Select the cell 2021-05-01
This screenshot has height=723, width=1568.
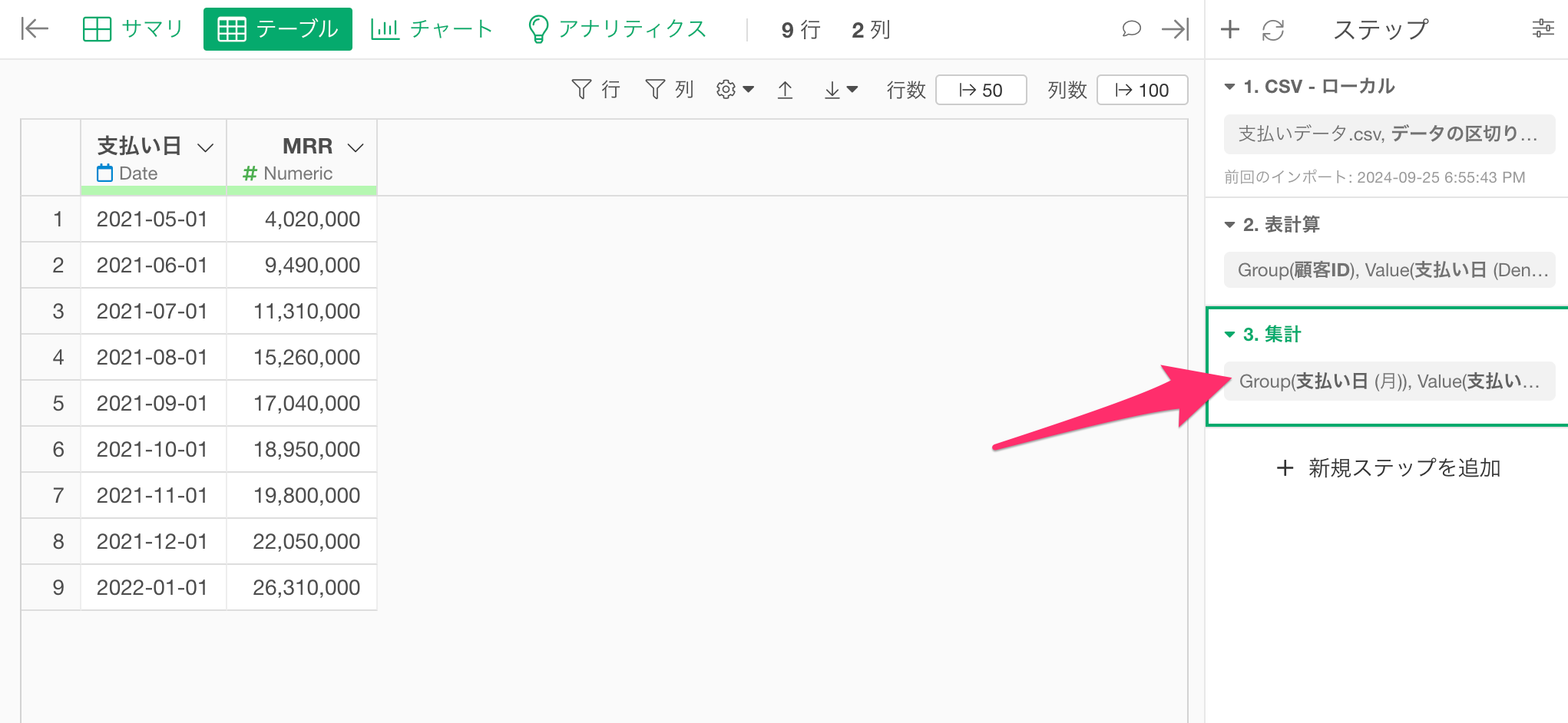click(x=153, y=220)
